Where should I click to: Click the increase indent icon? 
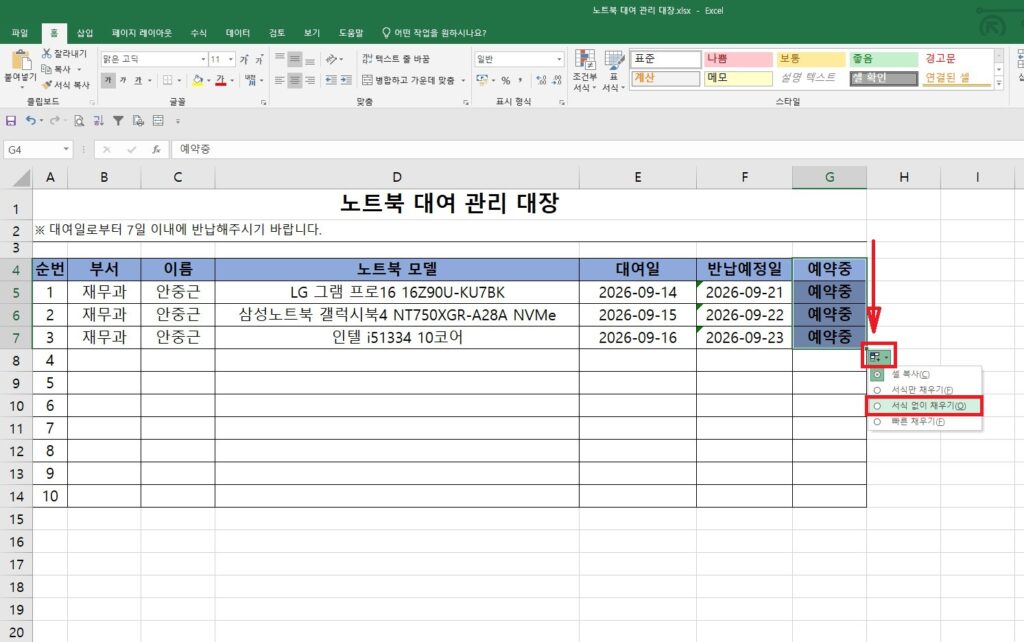[346, 80]
